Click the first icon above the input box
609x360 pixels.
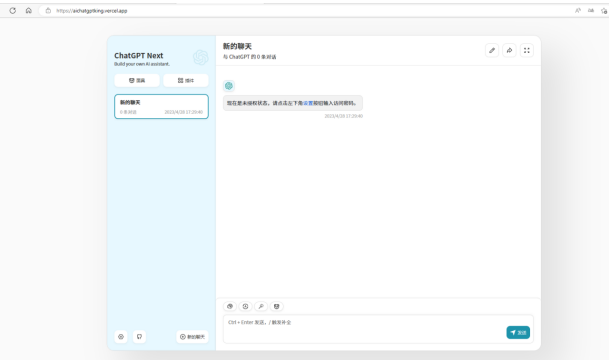pos(230,306)
